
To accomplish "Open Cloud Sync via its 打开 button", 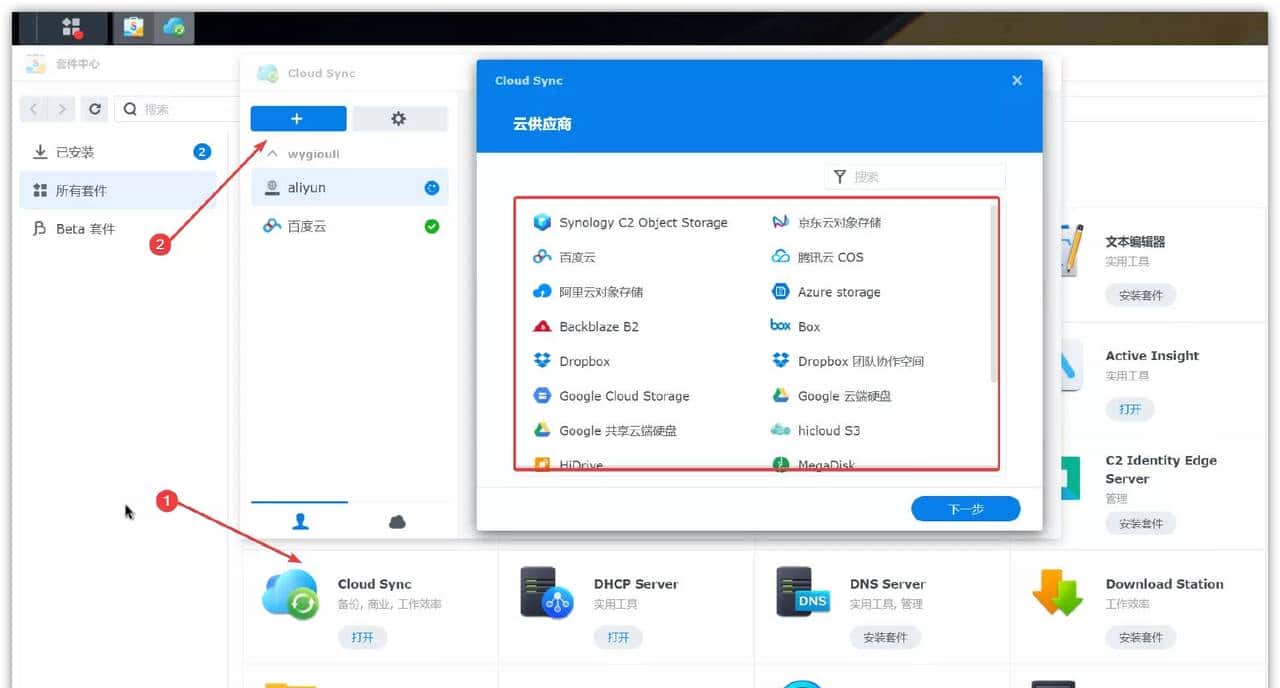I will click(x=362, y=637).
